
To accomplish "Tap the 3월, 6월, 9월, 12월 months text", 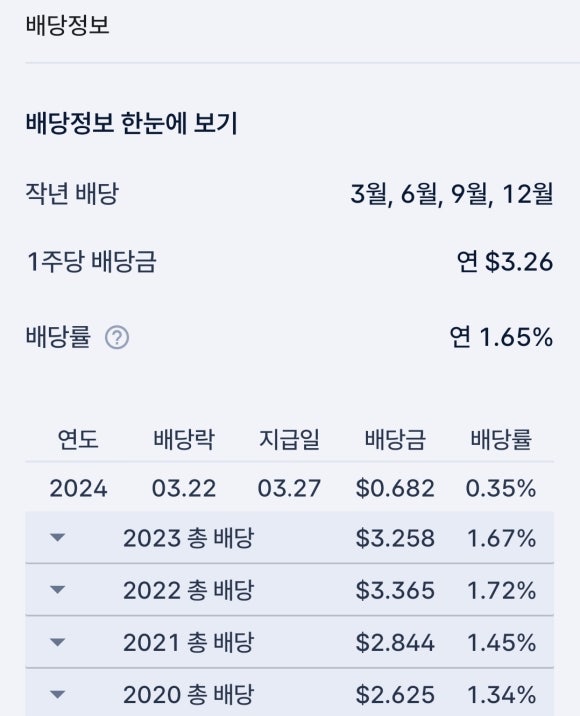I will (452, 194).
